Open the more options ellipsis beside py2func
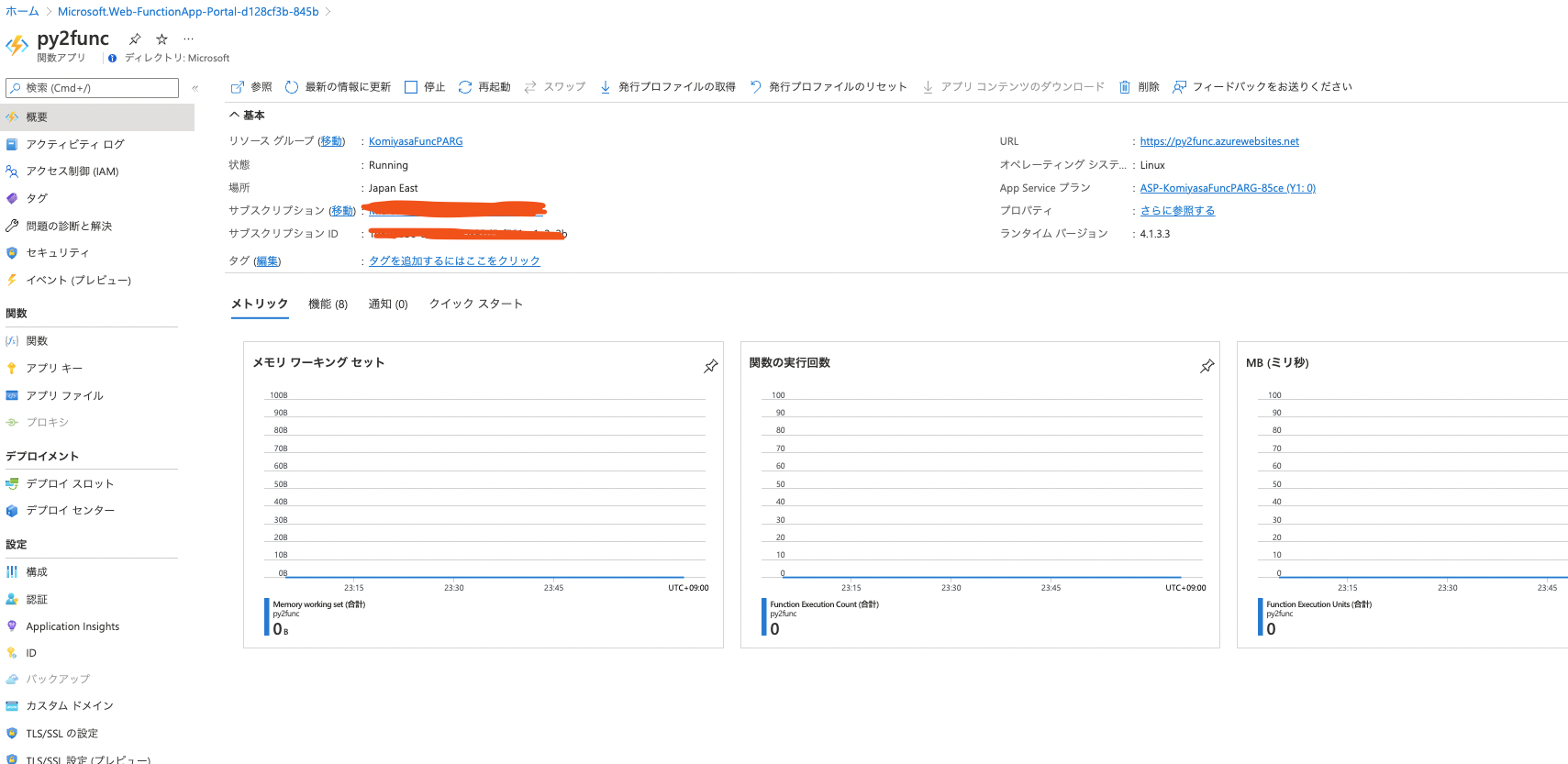1568x764 pixels. click(188, 39)
